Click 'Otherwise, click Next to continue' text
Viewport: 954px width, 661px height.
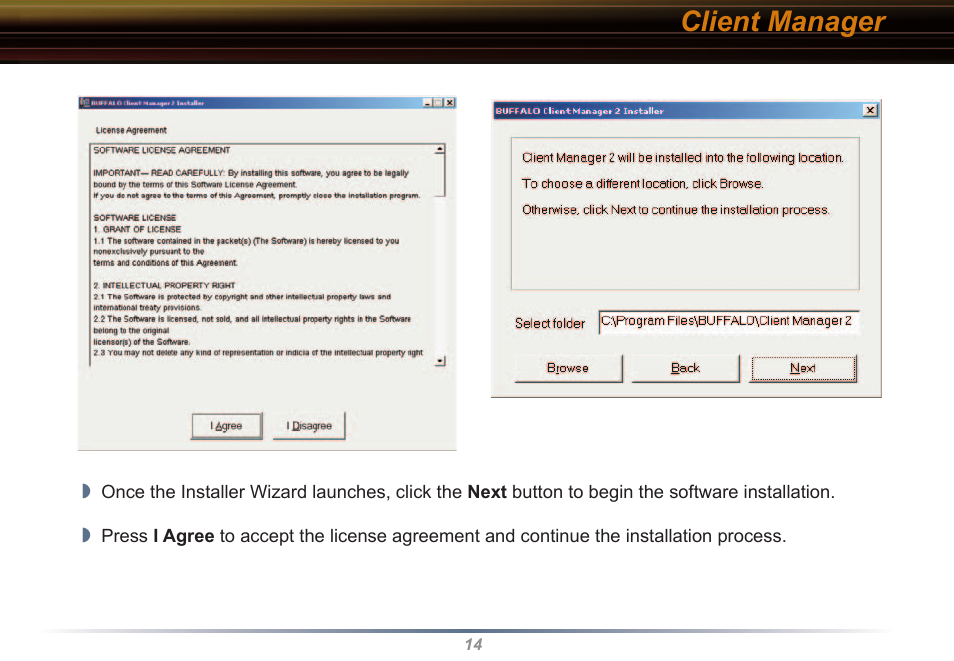tap(675, 210)
